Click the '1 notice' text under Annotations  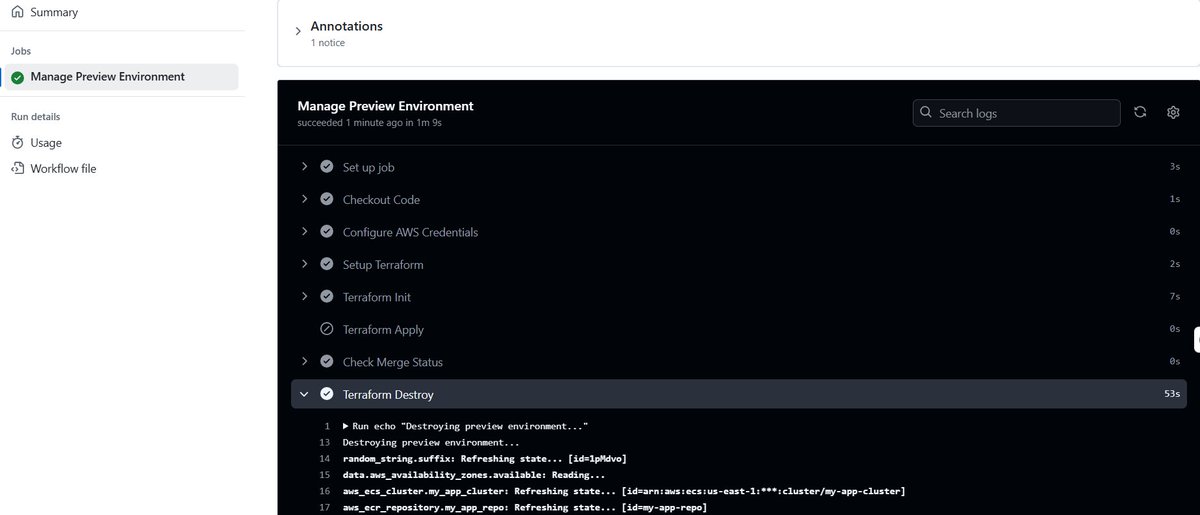pos(328,43)
